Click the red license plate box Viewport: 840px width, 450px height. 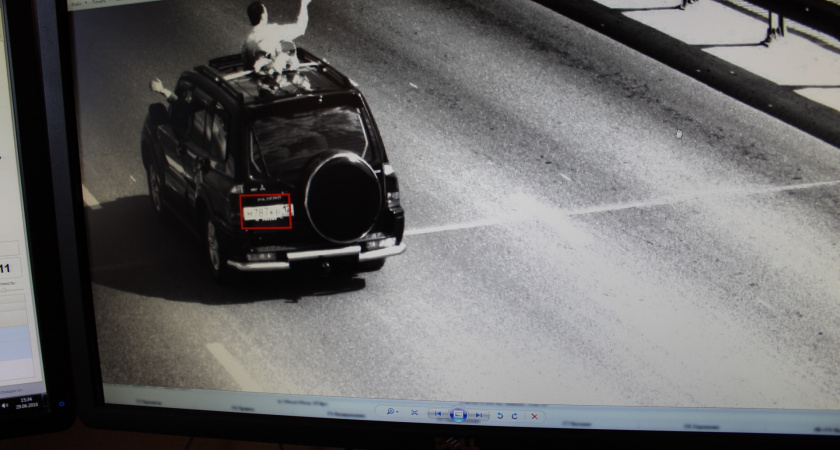pos(265,211)
